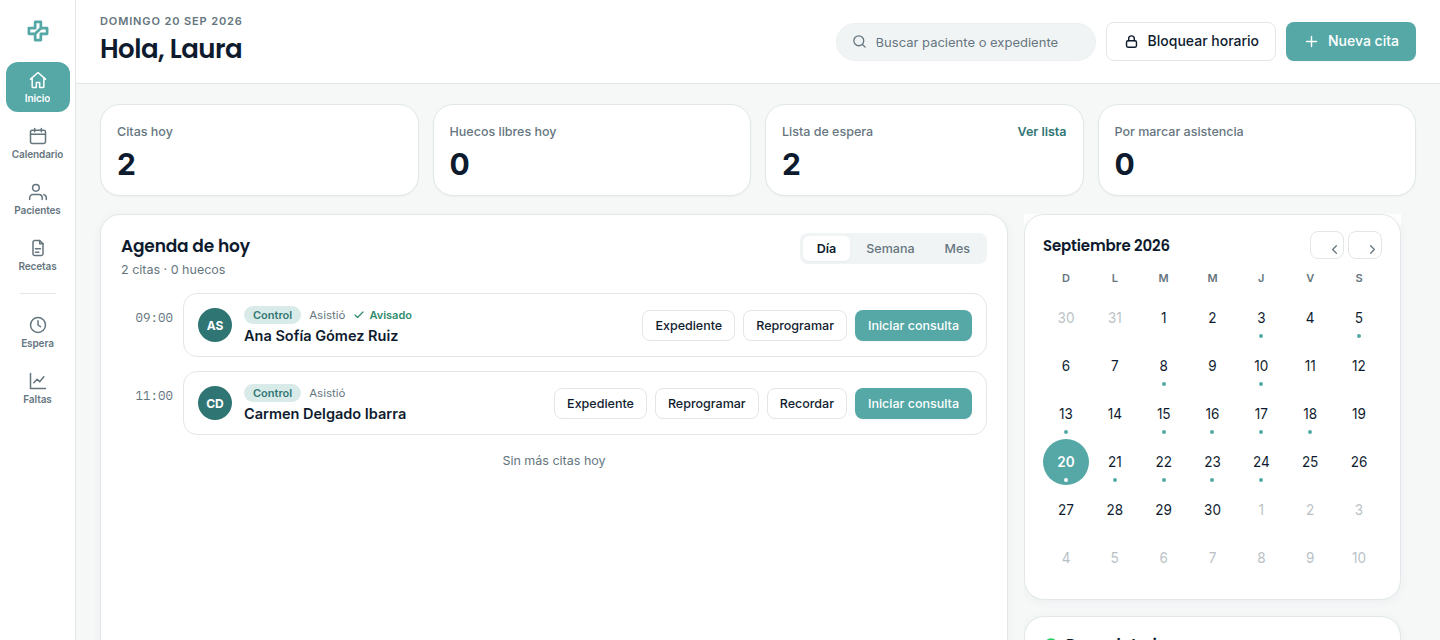
Task: Click the 09:00 time label
Action: click(154, 318)
